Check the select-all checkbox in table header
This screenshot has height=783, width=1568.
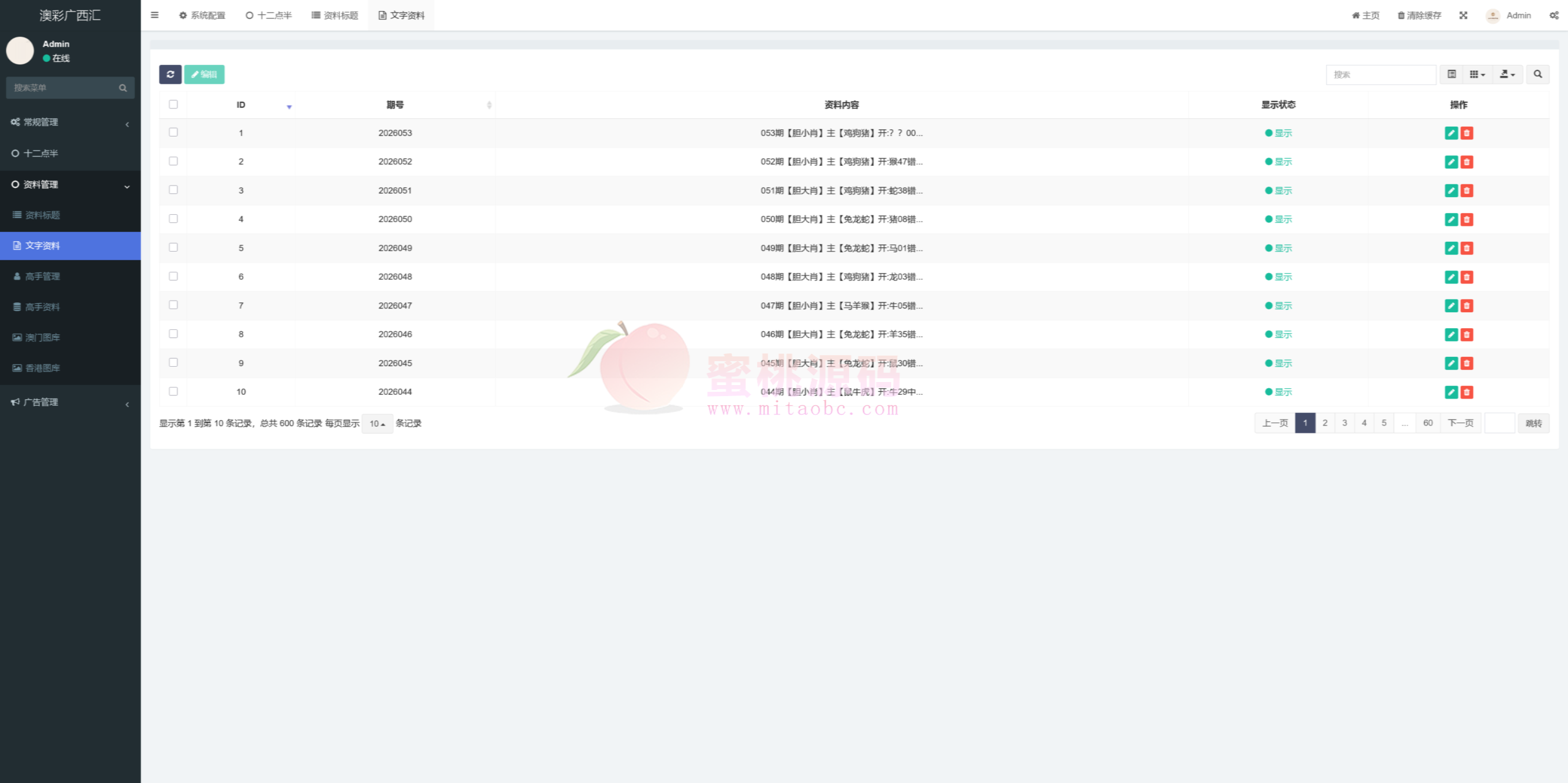(173, 105)
